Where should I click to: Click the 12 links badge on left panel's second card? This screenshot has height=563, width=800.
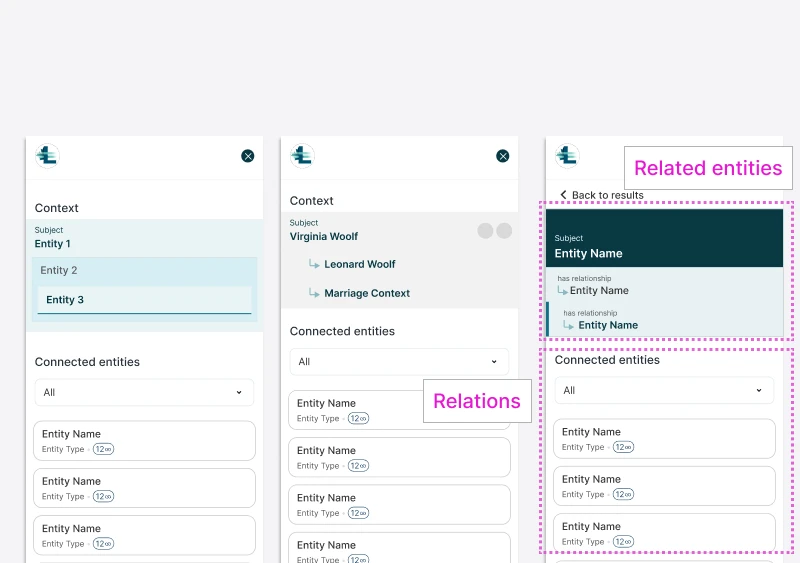(104, 497)
